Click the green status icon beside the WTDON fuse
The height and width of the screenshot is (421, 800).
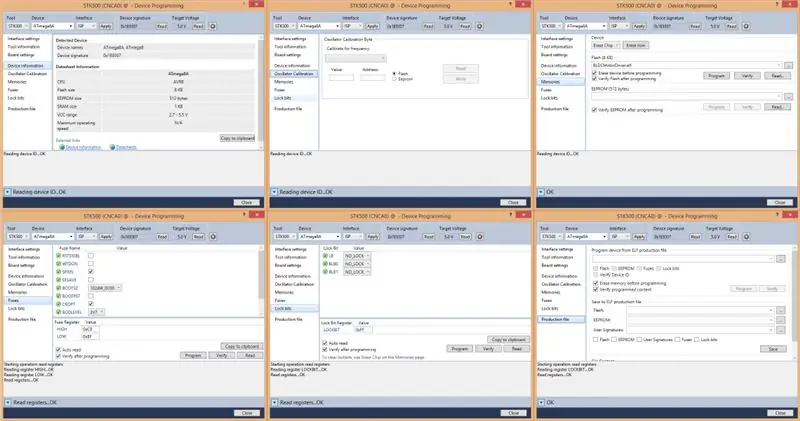59,264
